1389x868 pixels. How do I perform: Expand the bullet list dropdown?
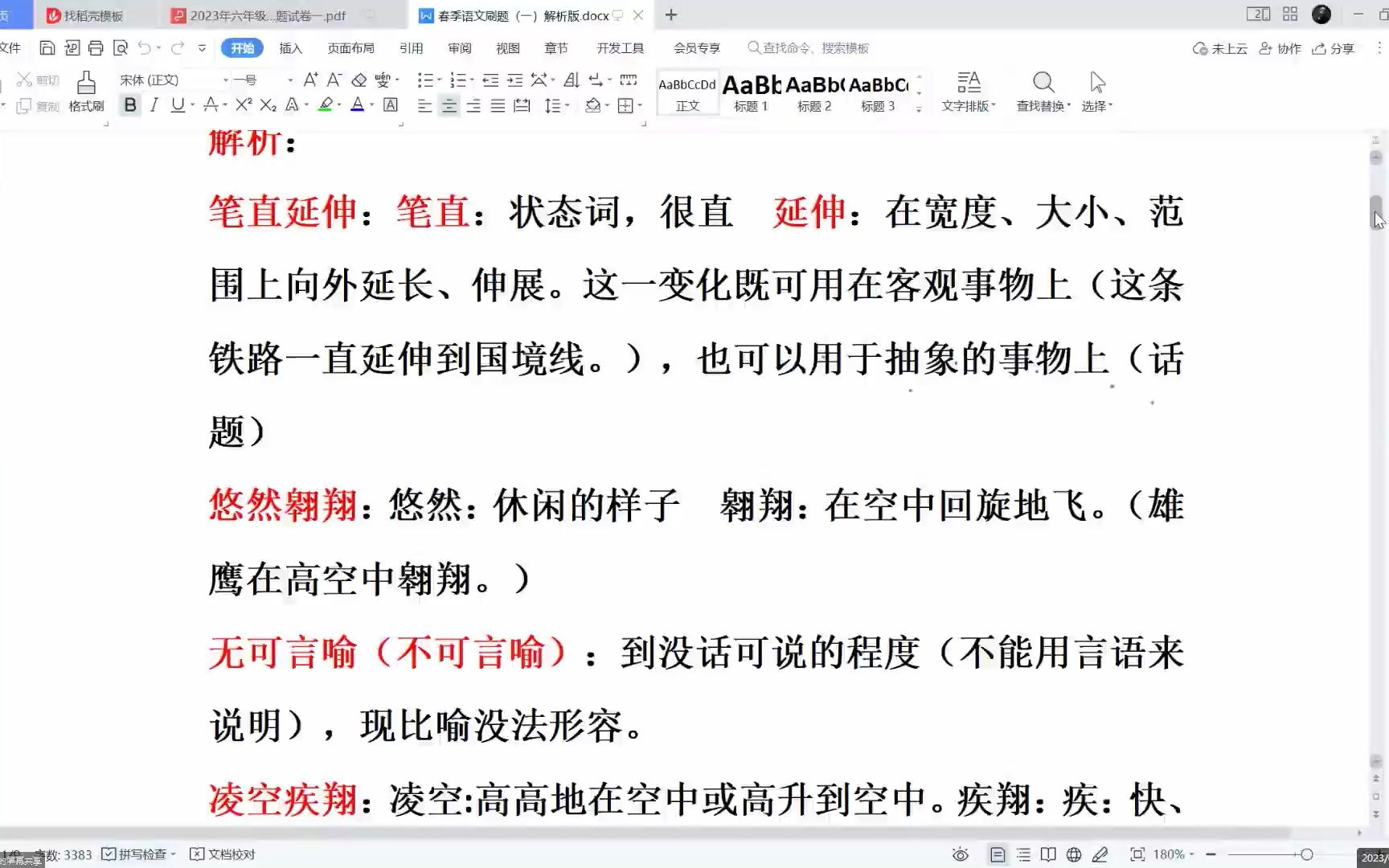(x=440, y=80)
